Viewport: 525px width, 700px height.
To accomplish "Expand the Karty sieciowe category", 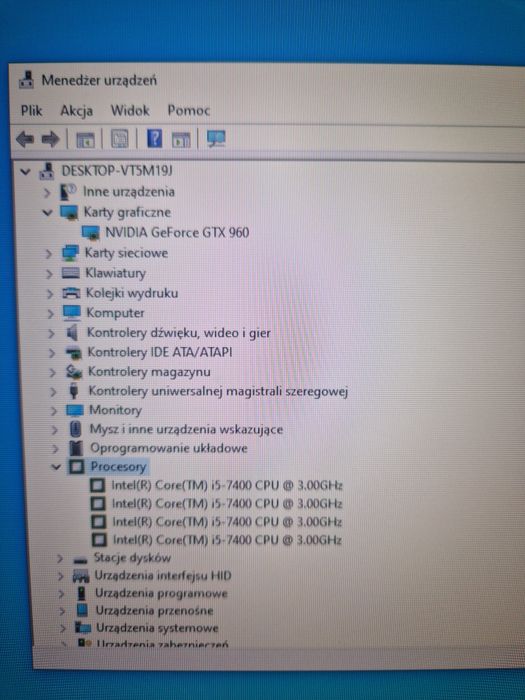I will (x=48, y=254).
